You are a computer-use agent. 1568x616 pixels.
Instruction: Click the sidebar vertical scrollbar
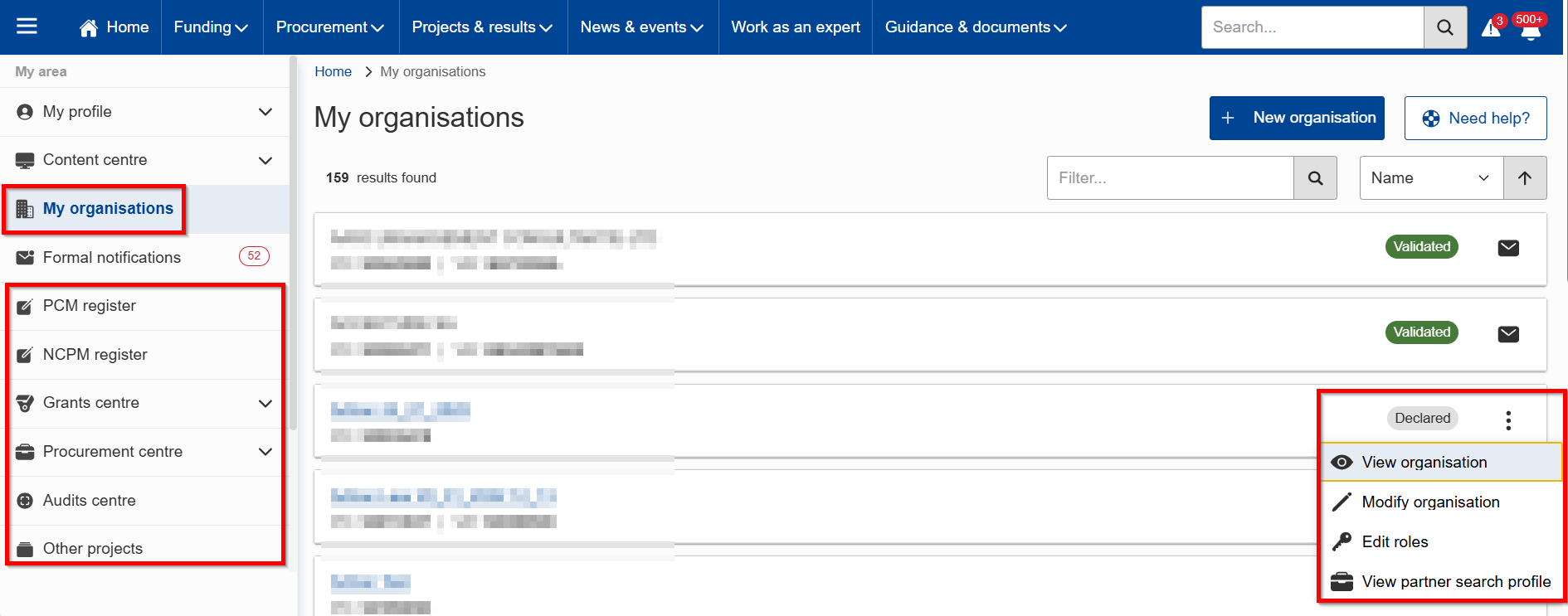point(293,244)
